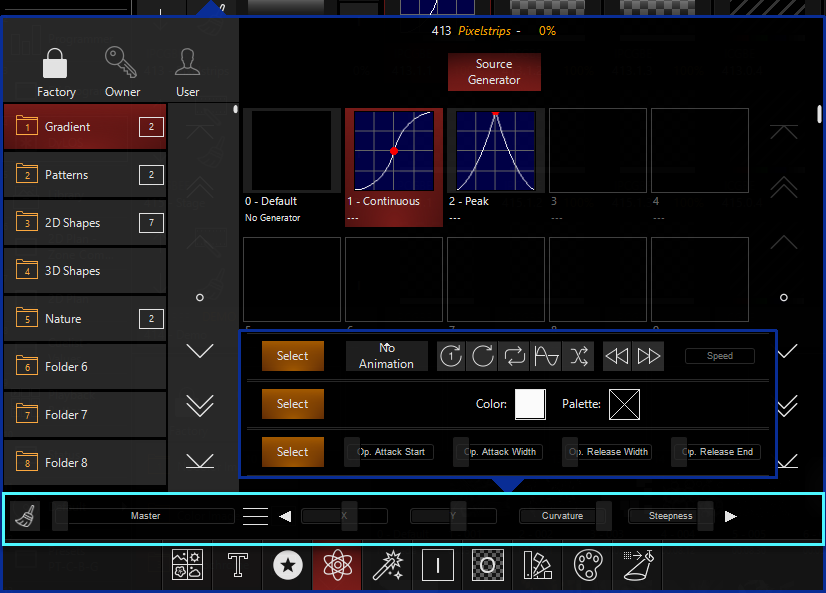Viewport: 826px width, 593px height.
Task: Select empty generator slot 4
Action: coord(700,151)
